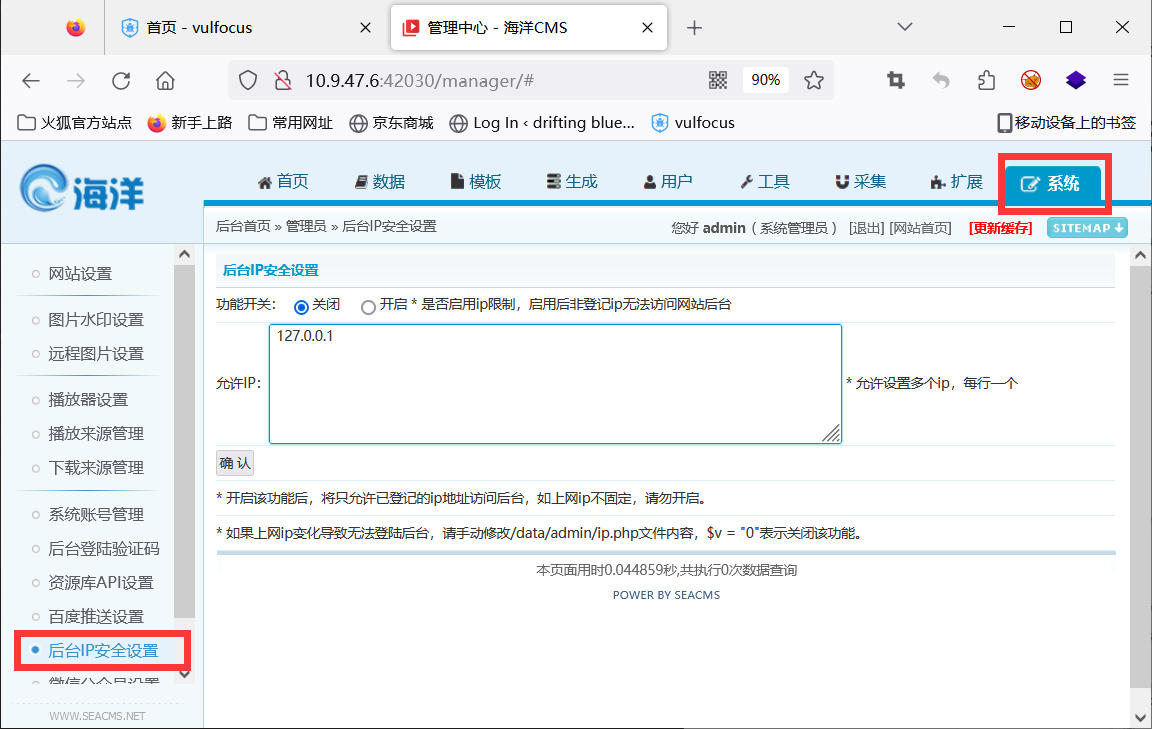Viewport: 1152px width, 729px height.
Task: Open 播放器设置 in the sidebar
Action: point(88,401)
